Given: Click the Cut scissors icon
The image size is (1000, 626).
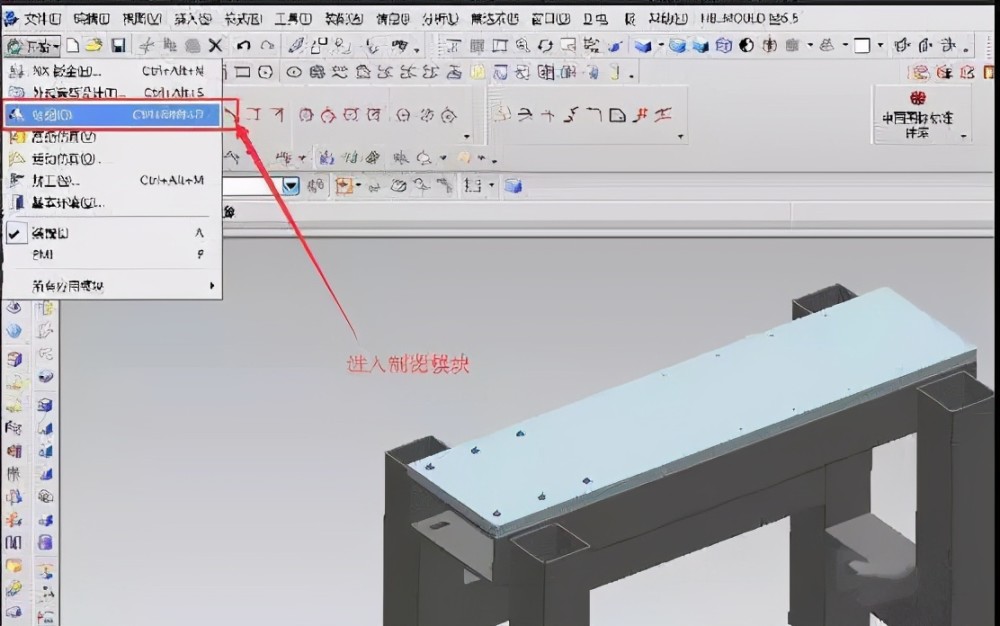Looking at the screenshot, I should tap(147, 45).
